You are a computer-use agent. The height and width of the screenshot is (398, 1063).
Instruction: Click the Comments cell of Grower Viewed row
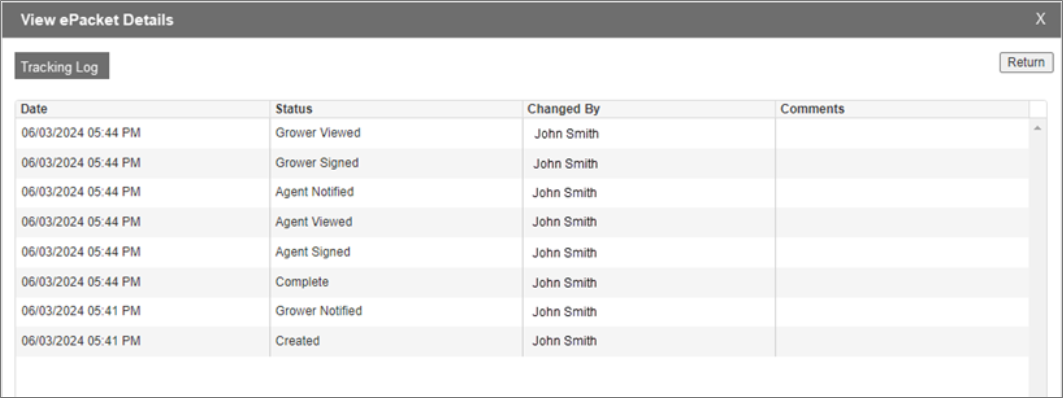[902, 134]
